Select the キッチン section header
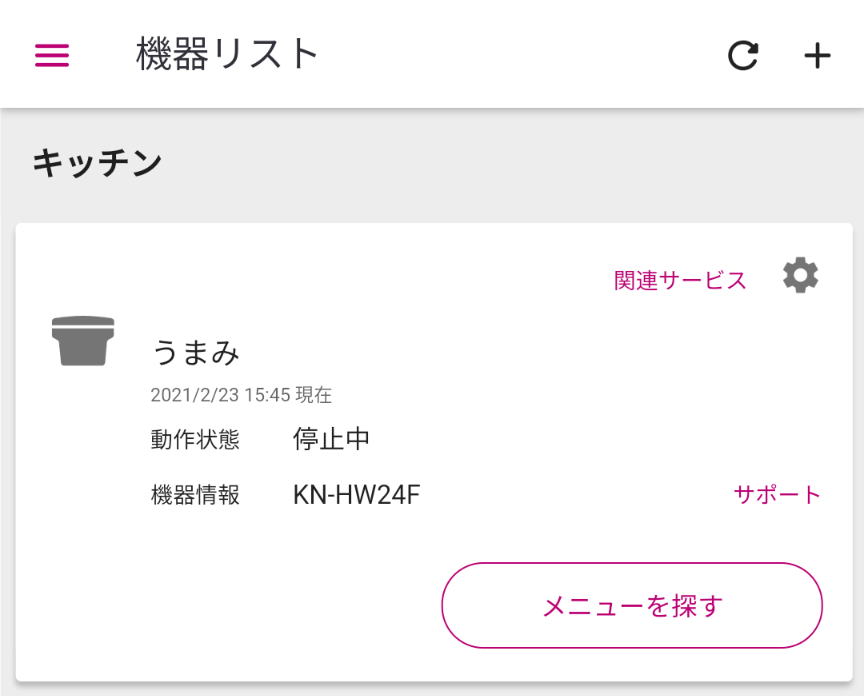The height and width of the screenshot is (696, 864). [97, 163]
